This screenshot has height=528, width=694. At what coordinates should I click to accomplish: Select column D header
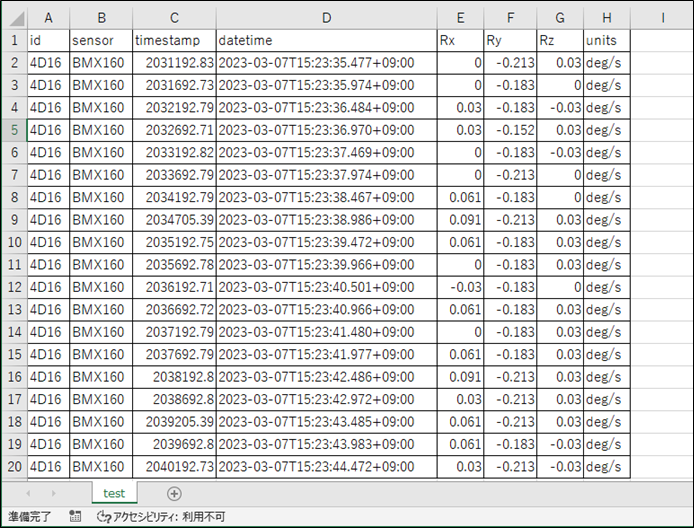point(326,18)
